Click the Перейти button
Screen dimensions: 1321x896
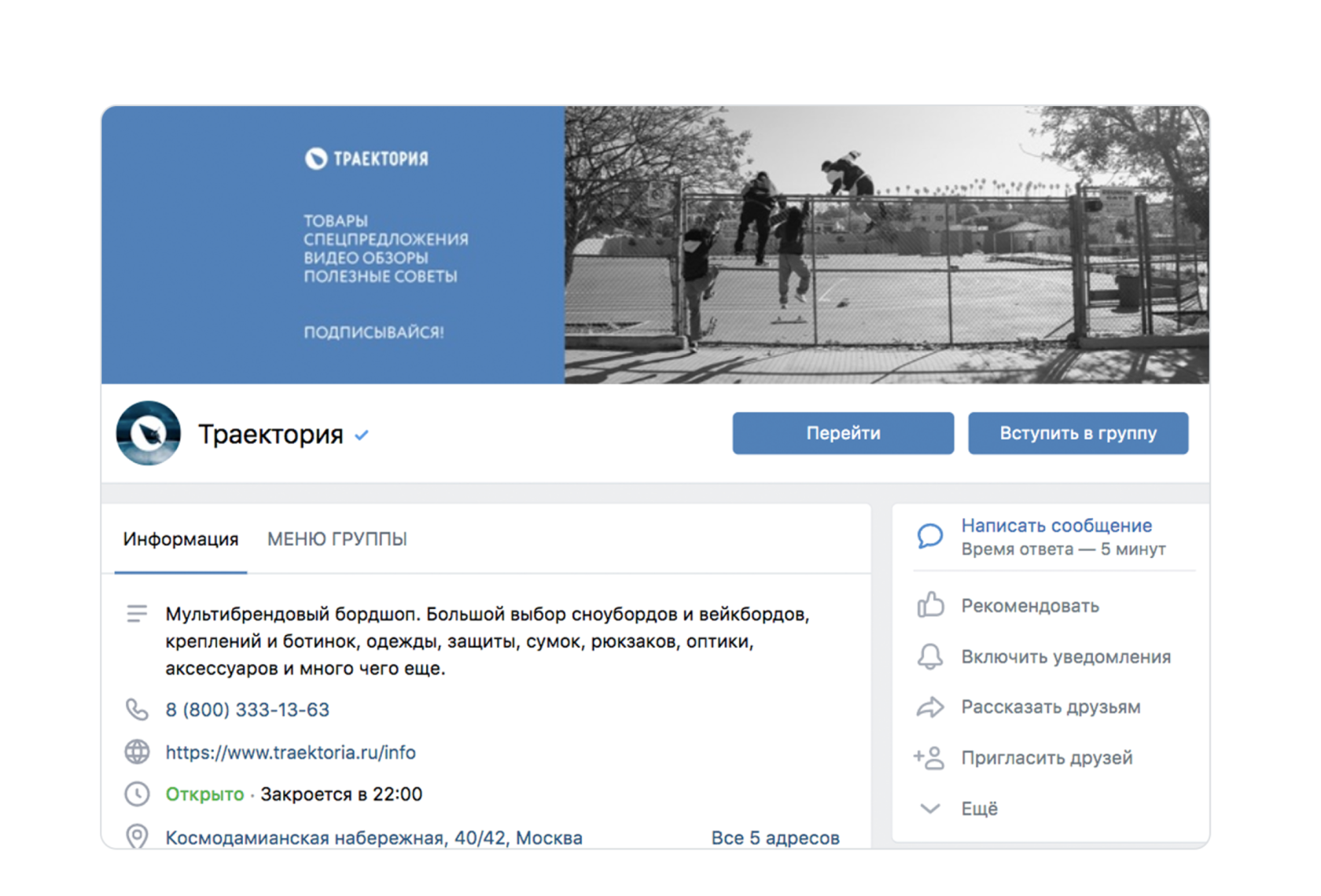pyautogui.click(x=843, y=433)
